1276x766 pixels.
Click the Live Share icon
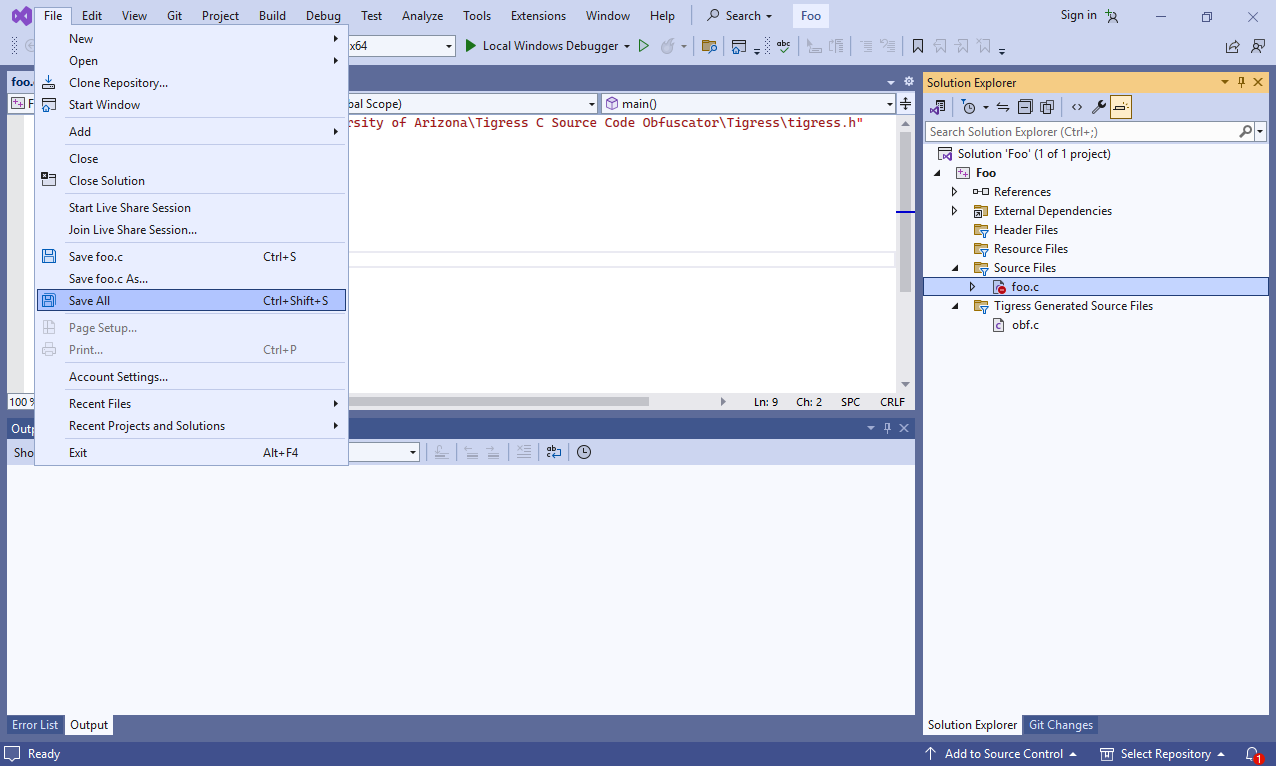pyautogui.click(x=1232, y=46)
